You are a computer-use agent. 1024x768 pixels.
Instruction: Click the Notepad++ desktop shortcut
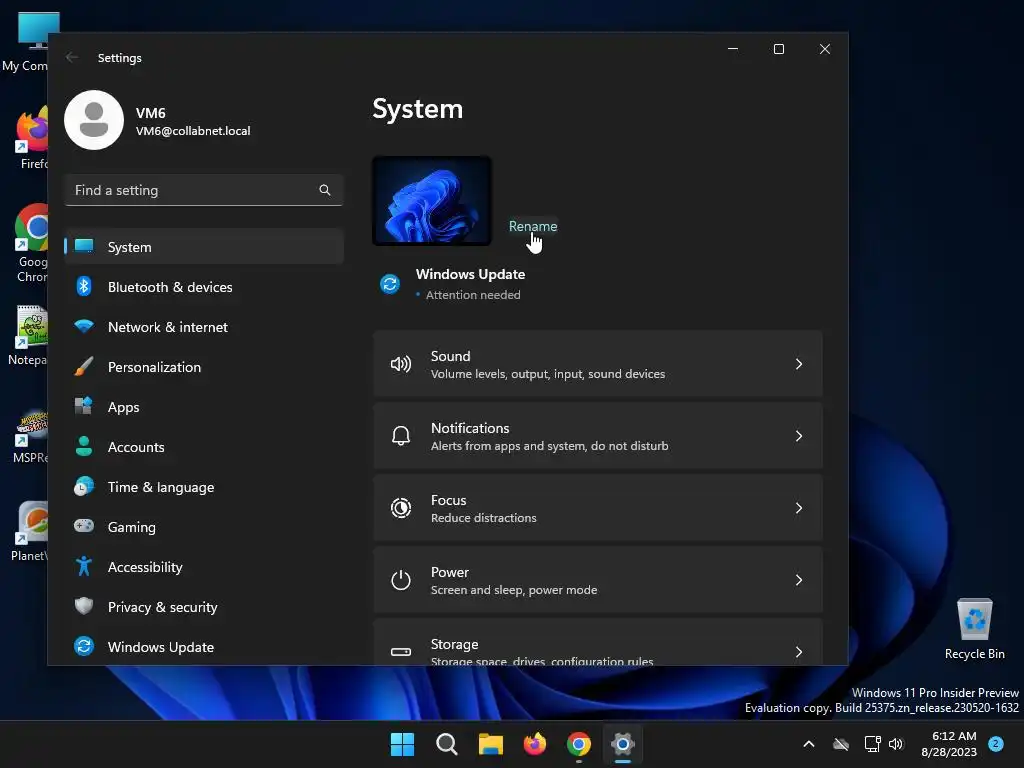coord(29,334)
